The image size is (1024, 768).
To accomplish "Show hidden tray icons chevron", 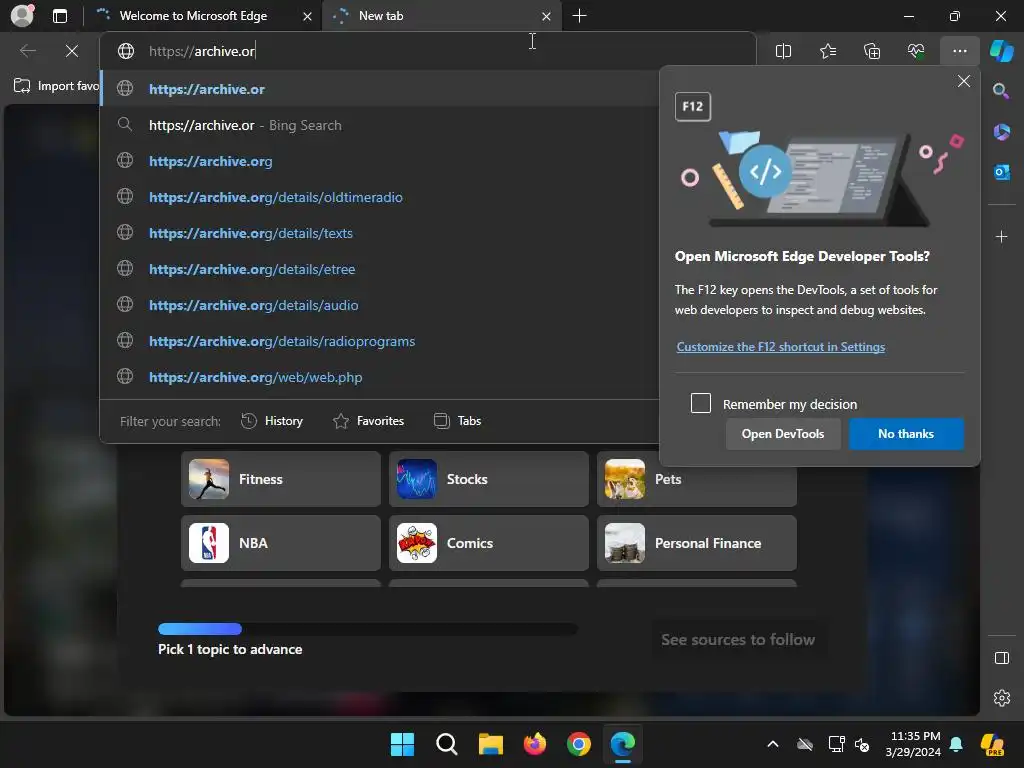I will pyautogui.click(x=773, y=744).
